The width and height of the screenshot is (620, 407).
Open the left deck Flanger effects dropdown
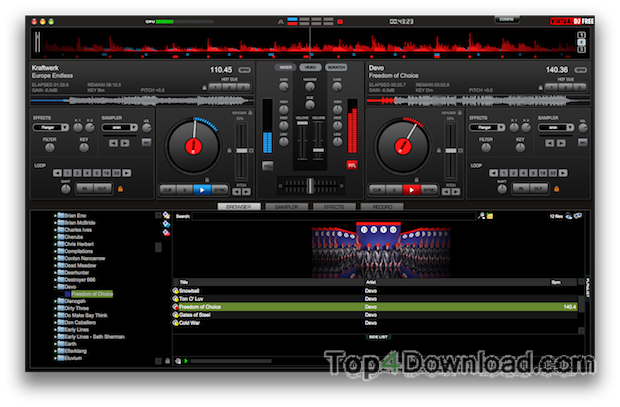[x=51, y=127]
